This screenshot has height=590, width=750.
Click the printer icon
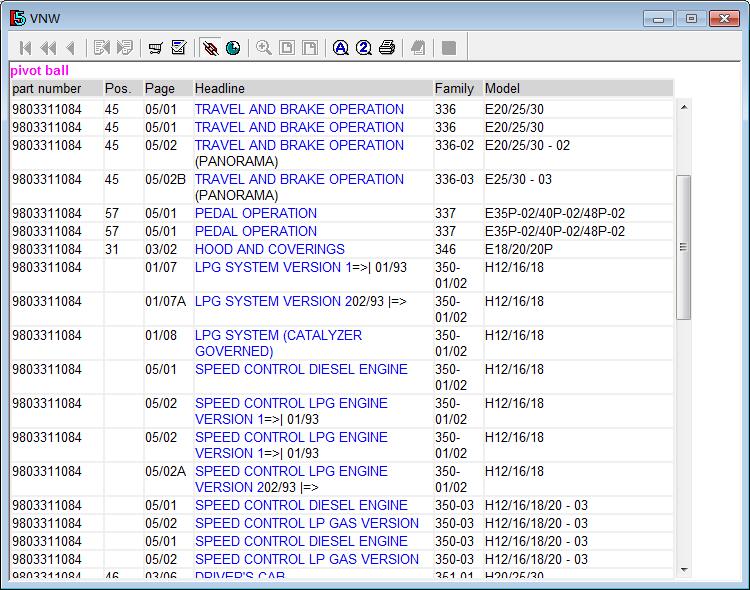387,48
